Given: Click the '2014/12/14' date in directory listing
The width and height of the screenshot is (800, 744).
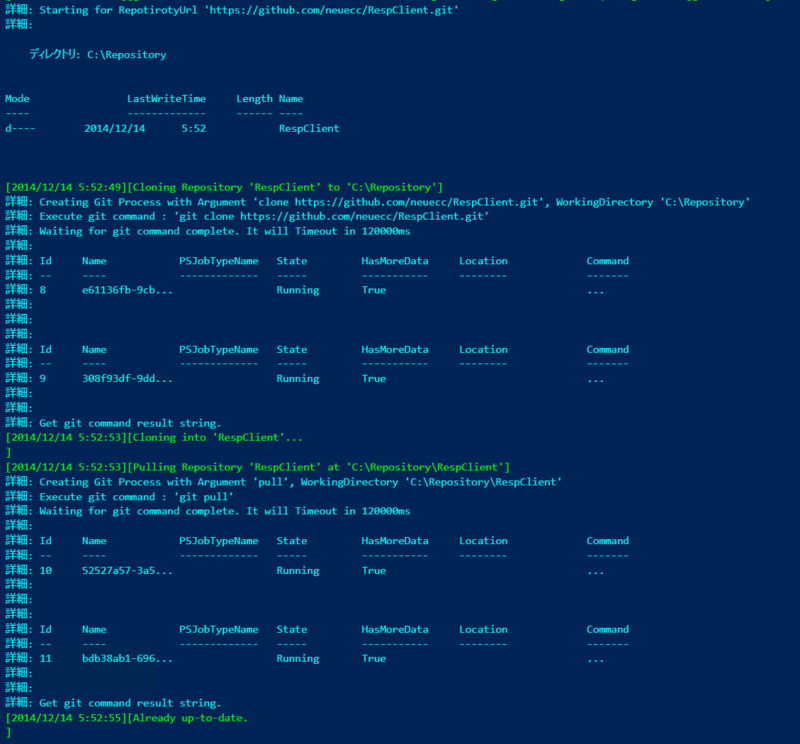Looking at the screenshot, I should point(115,128).
